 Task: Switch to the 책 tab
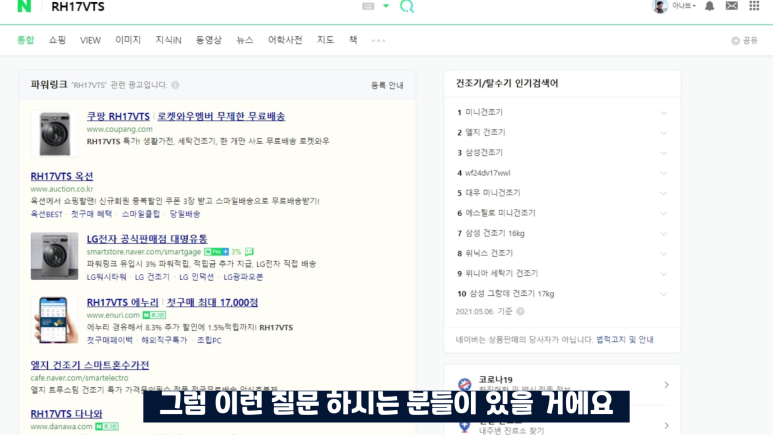point(353,40)
